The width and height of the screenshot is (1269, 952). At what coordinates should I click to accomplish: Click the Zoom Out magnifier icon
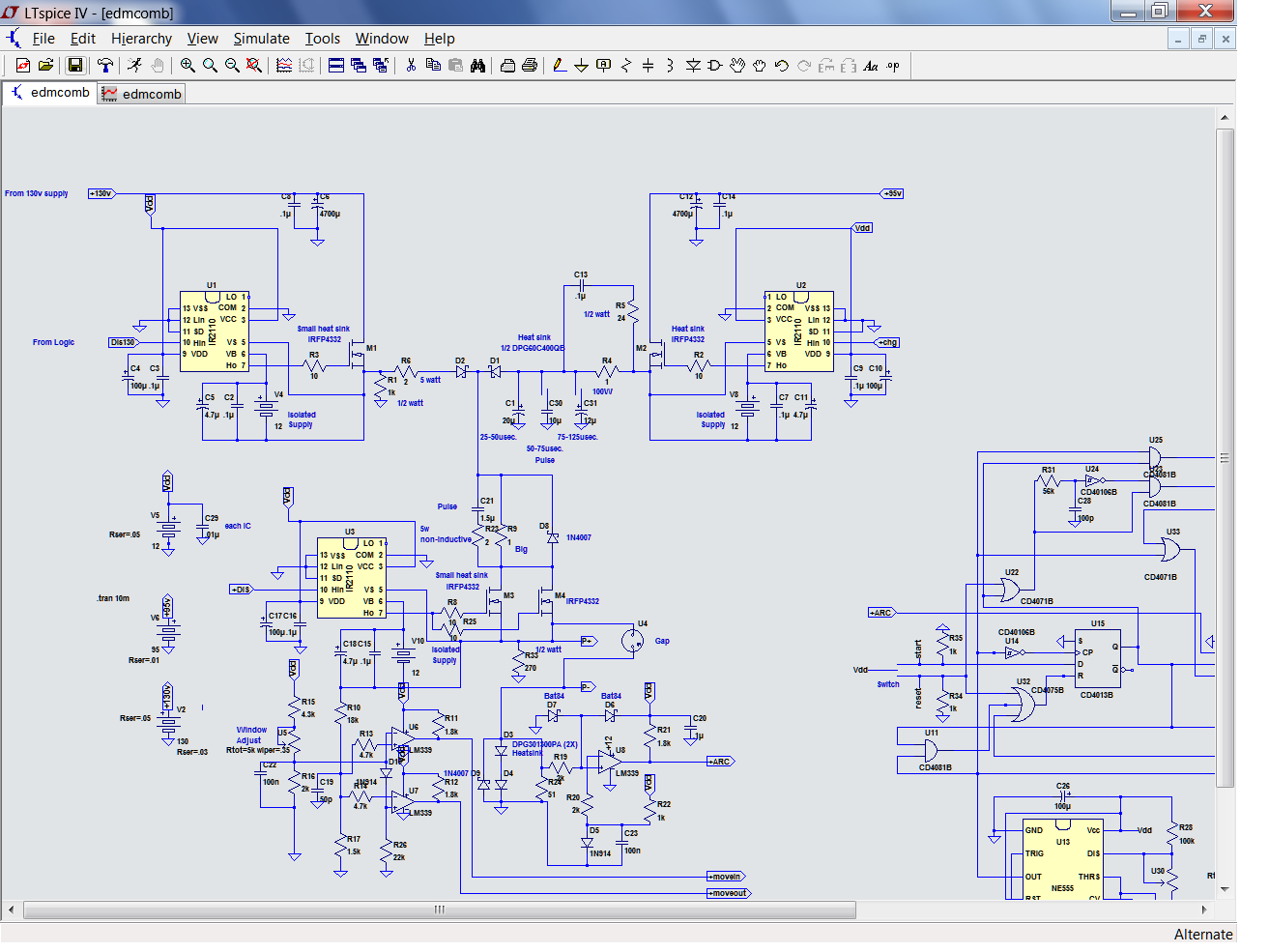(x=232, y=65)
